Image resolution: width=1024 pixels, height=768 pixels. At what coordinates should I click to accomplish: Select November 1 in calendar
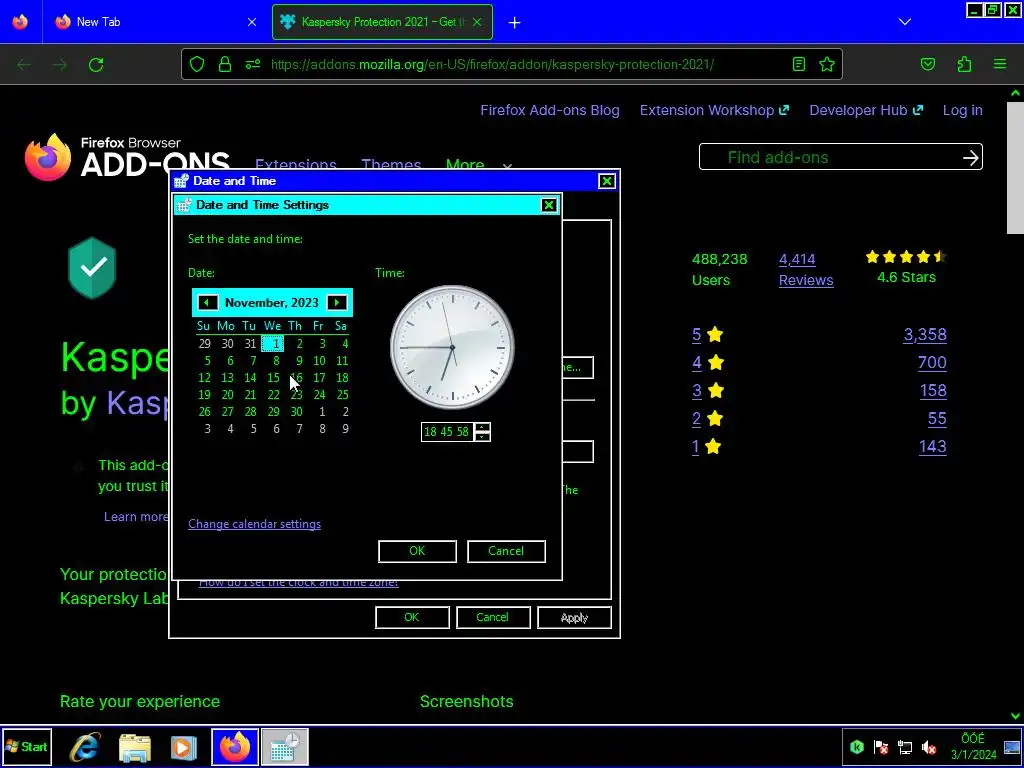pos(273,344)
